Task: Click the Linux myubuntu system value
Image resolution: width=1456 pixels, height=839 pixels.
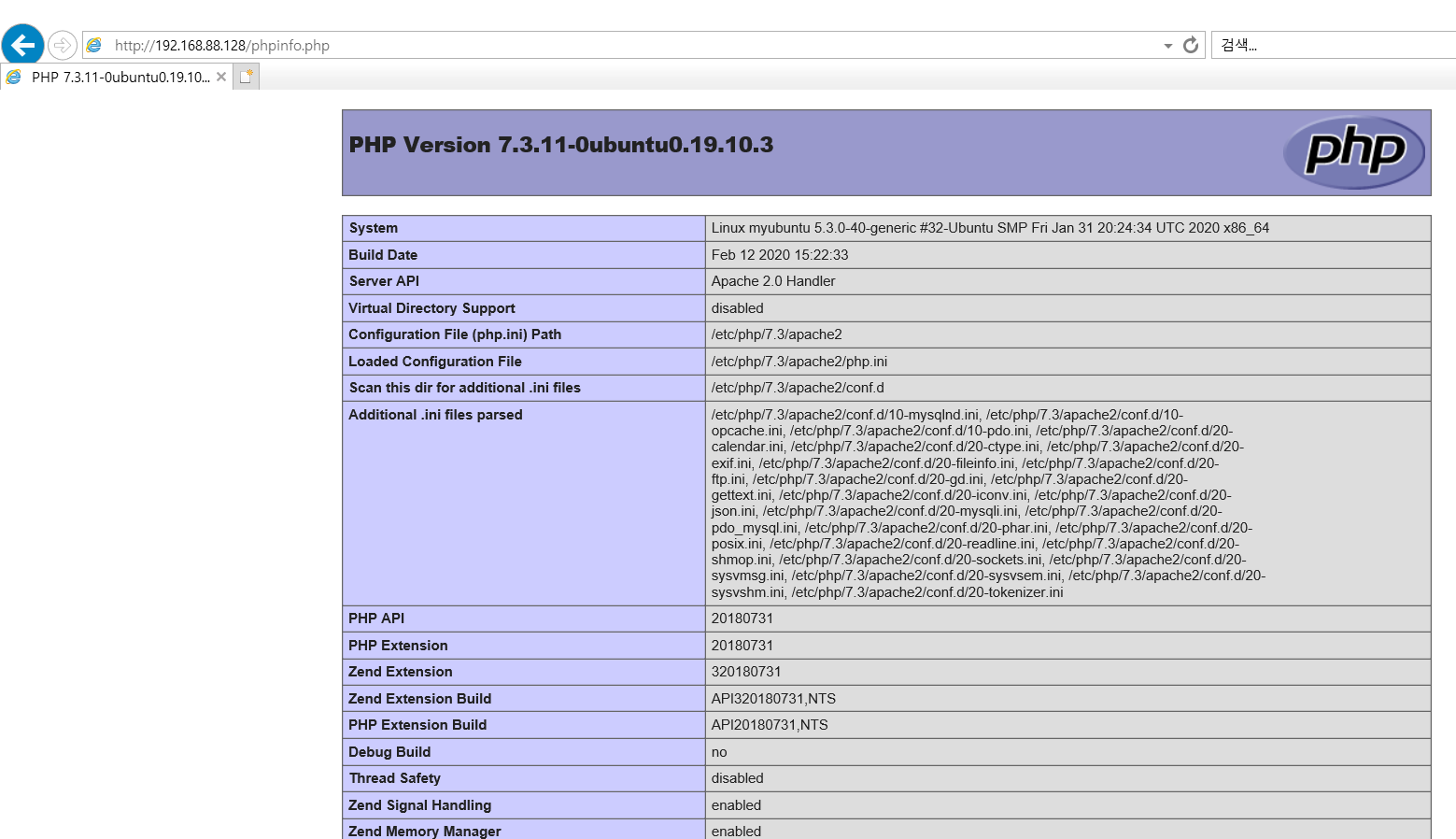Action: pos(990,228)
